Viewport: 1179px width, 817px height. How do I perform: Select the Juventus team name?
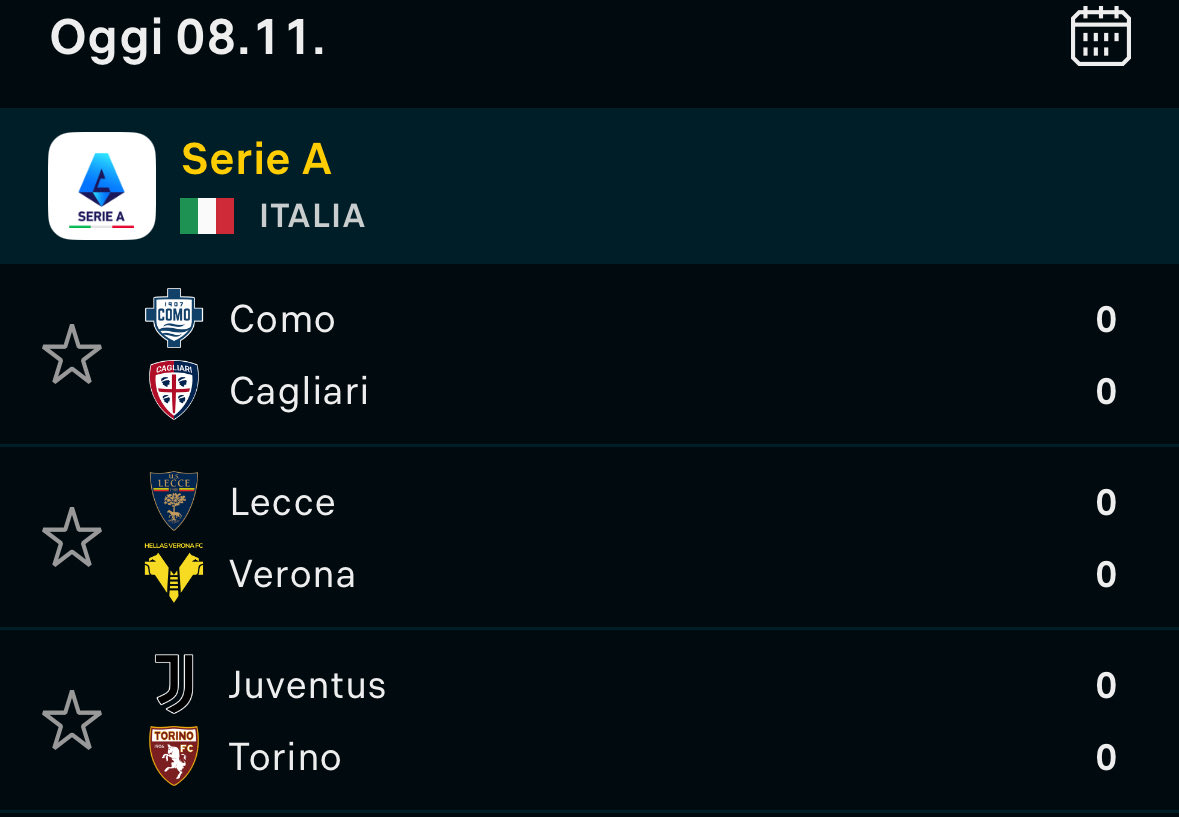point(307,685)
